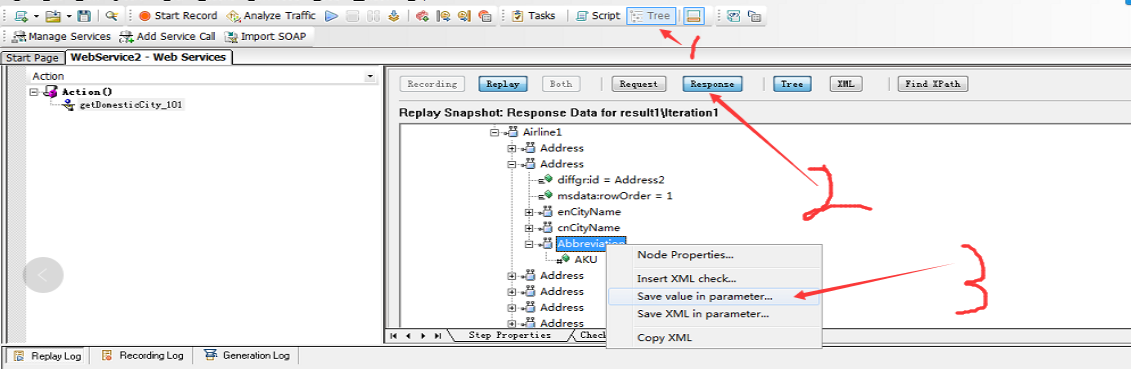This screenshot has height=369, width=1131.
Task: Switch to the Start Page tab
Action: [x=32, y=58]
